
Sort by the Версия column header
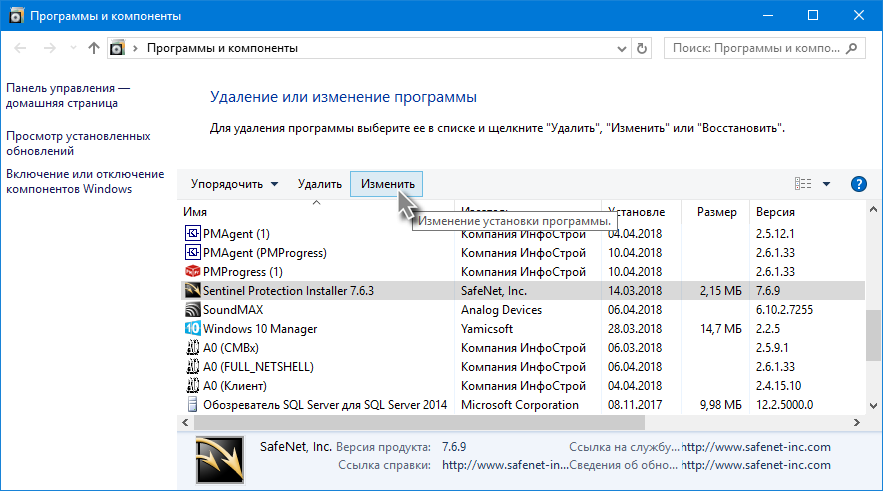tap(775, 212)
